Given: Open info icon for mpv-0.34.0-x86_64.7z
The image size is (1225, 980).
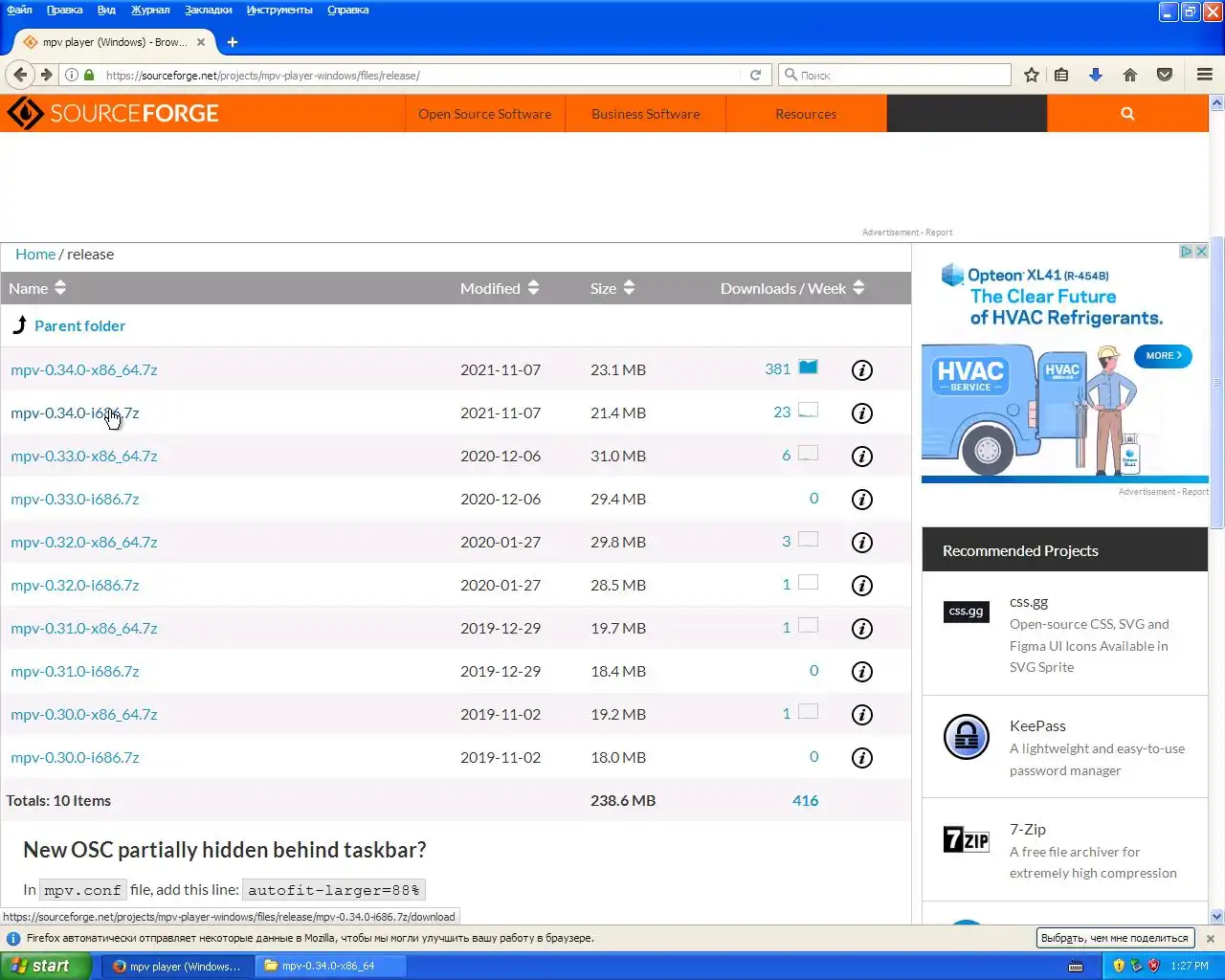Looking at the screenshot, I should 862,369.
